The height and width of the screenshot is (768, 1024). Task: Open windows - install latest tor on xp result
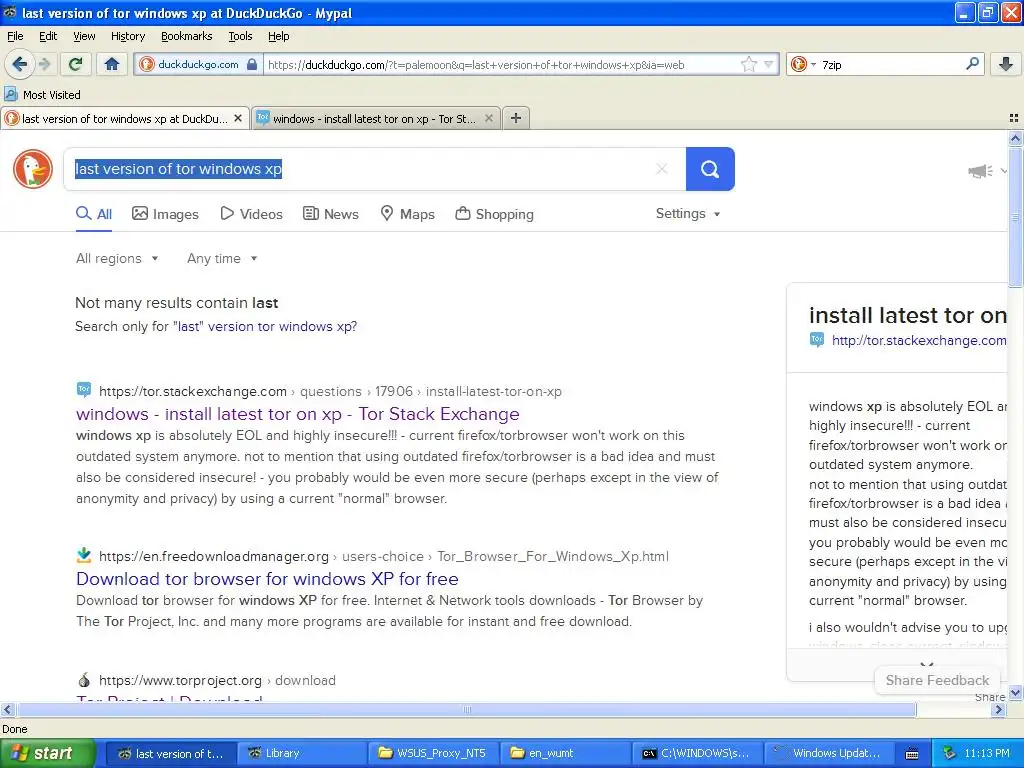coord(298,414)
